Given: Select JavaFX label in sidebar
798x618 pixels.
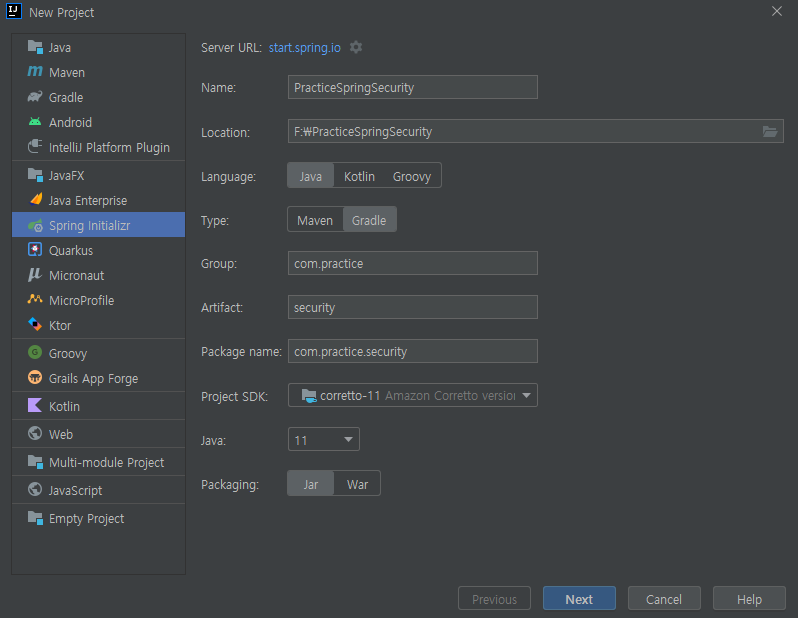Looking at the screenshot, I should point(67,176).
